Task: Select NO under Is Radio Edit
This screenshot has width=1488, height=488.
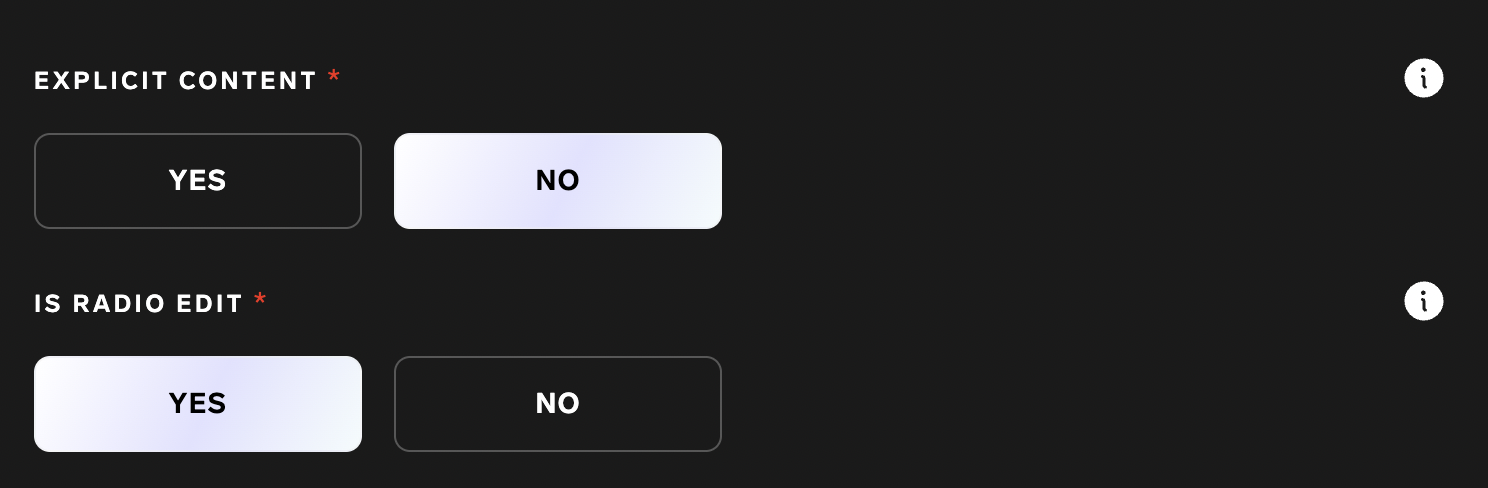Action: (558, 404)
